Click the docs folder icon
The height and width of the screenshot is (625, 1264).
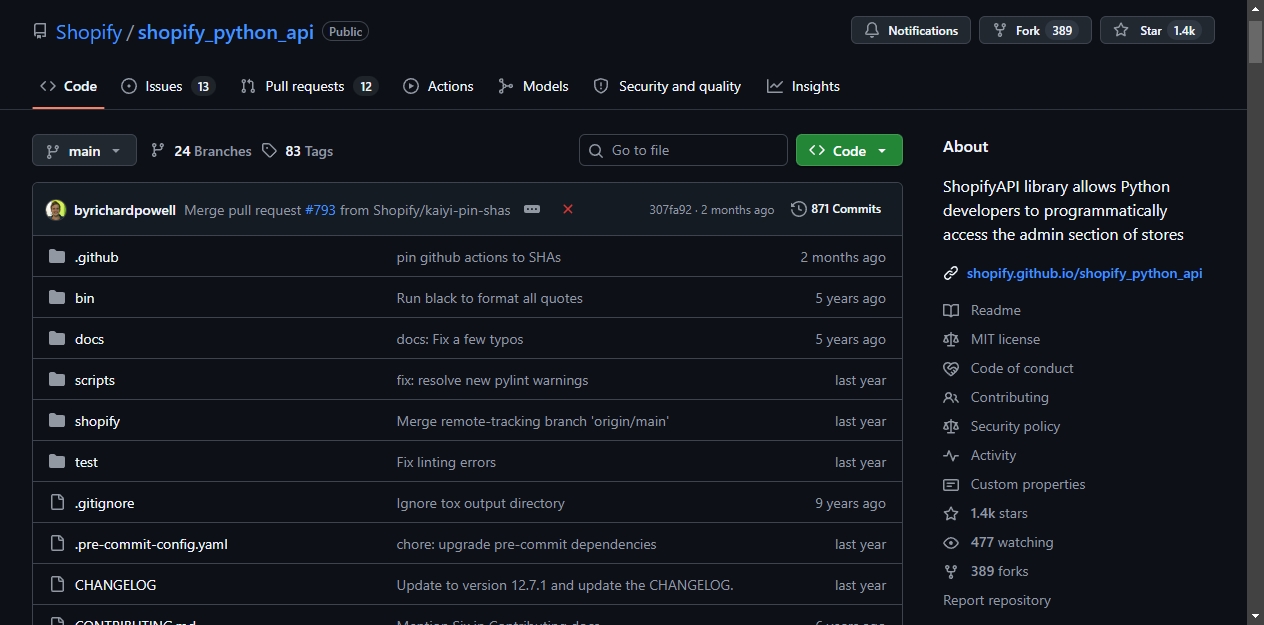click(57, 339)
